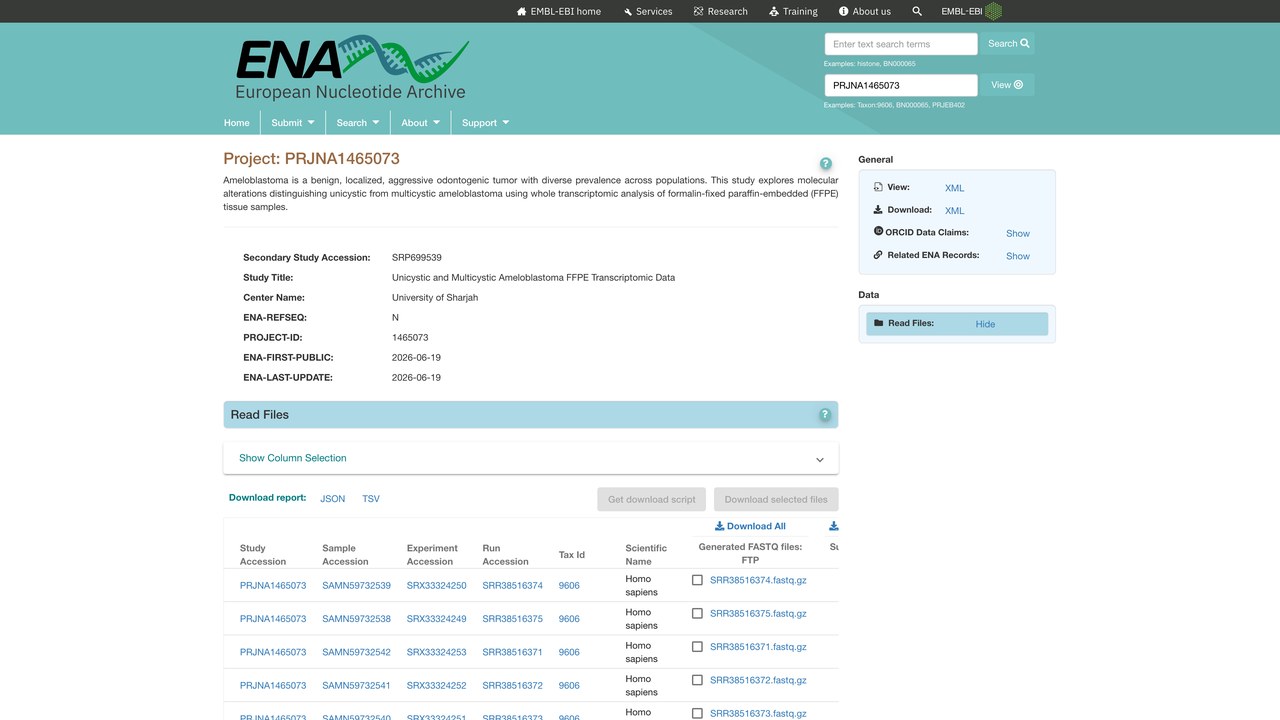Click the Download selected files button
The width and height of the screenshot is (1280, 720).
coord(776,499)
